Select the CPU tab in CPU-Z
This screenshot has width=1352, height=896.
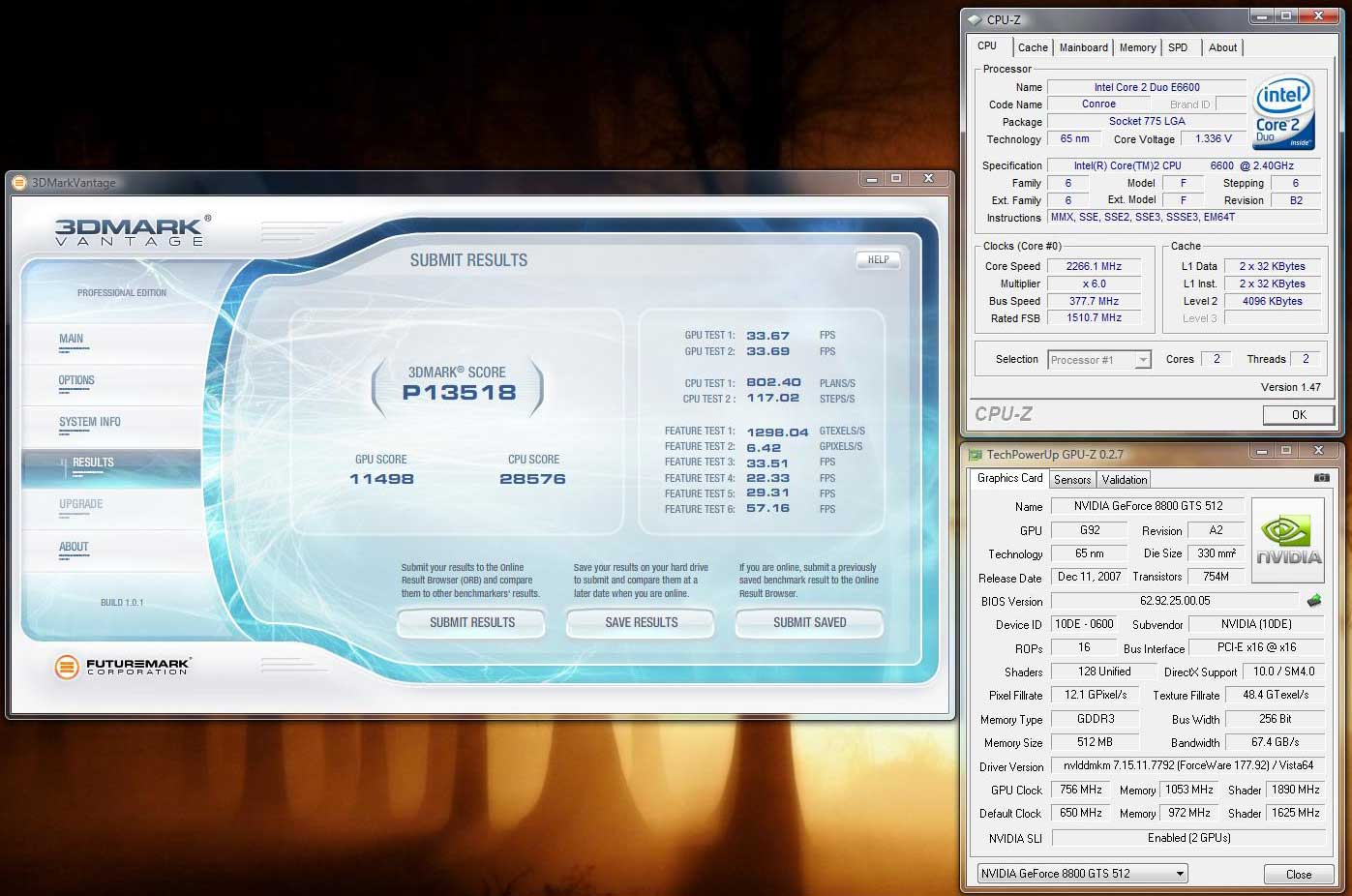click(988, 45)
